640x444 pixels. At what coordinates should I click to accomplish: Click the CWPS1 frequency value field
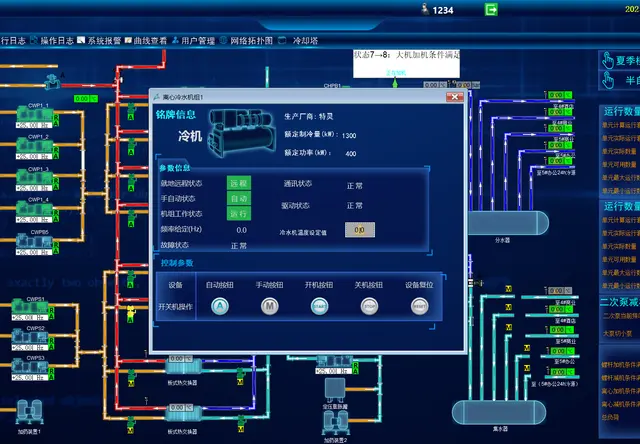(30, 318)
